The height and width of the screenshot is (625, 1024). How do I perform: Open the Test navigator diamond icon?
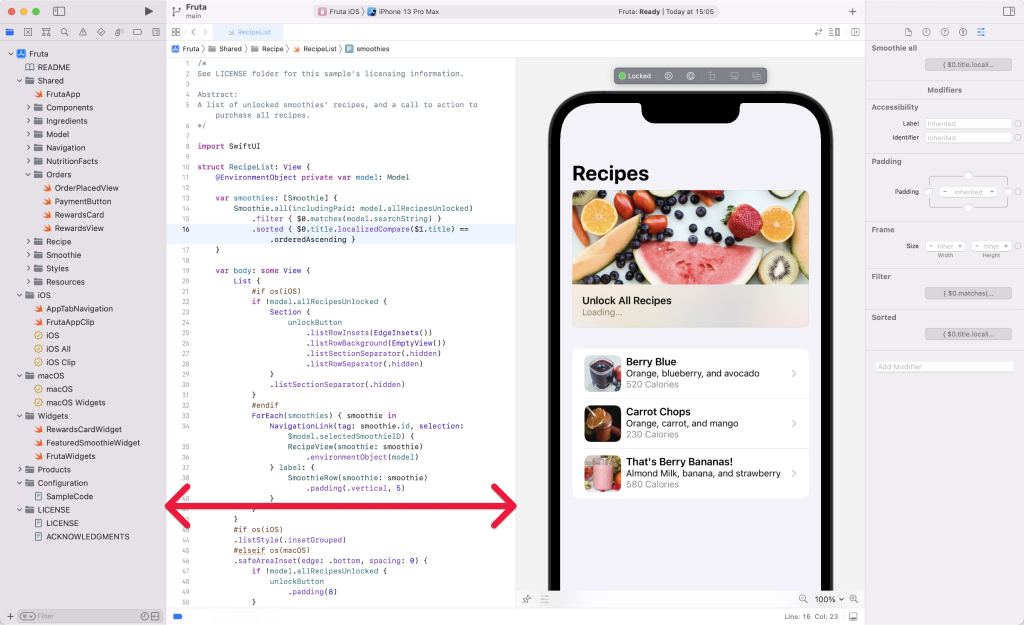pos(102,32)
